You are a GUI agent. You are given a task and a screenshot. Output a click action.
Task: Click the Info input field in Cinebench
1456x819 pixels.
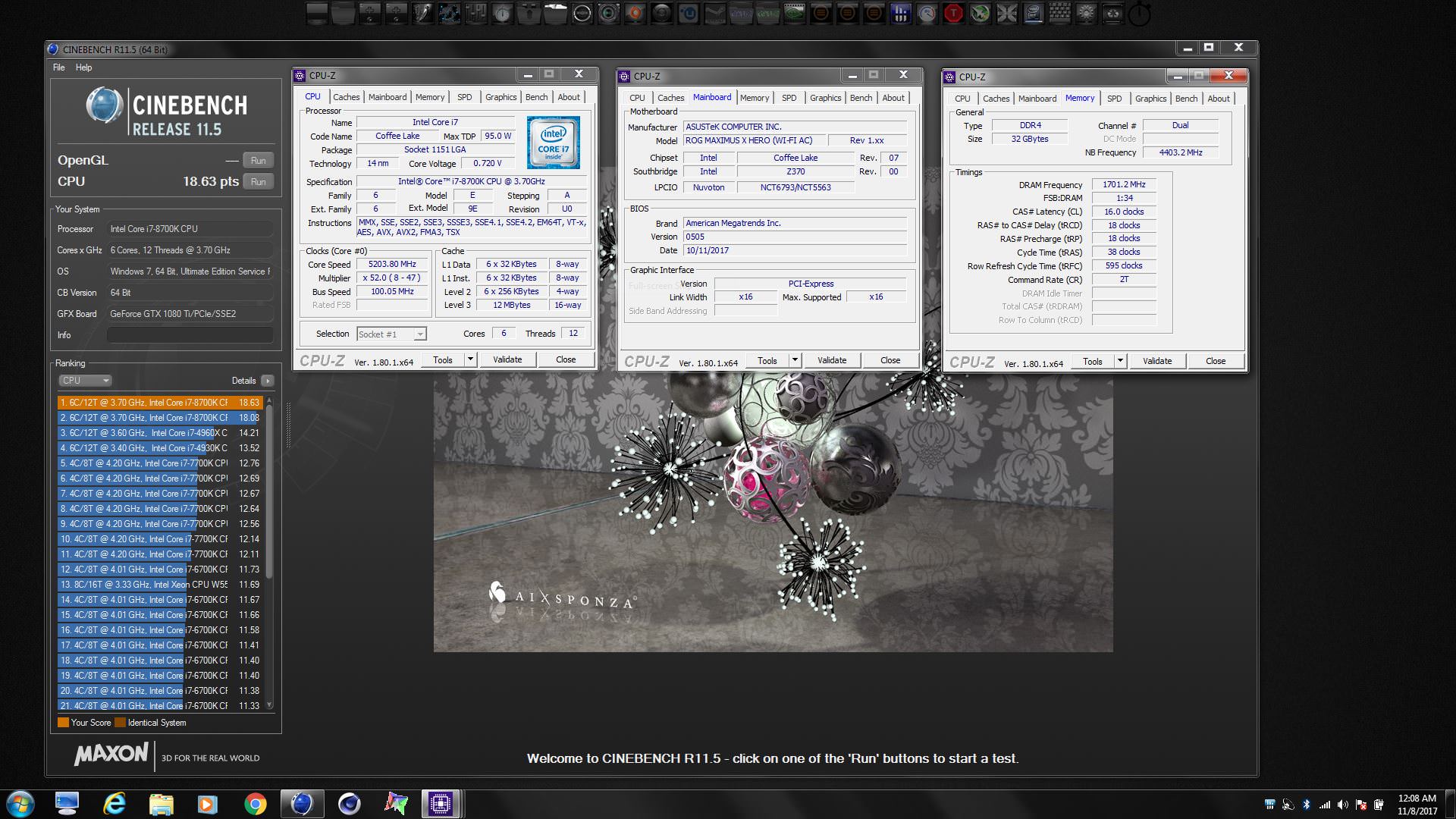coord(190,334)
